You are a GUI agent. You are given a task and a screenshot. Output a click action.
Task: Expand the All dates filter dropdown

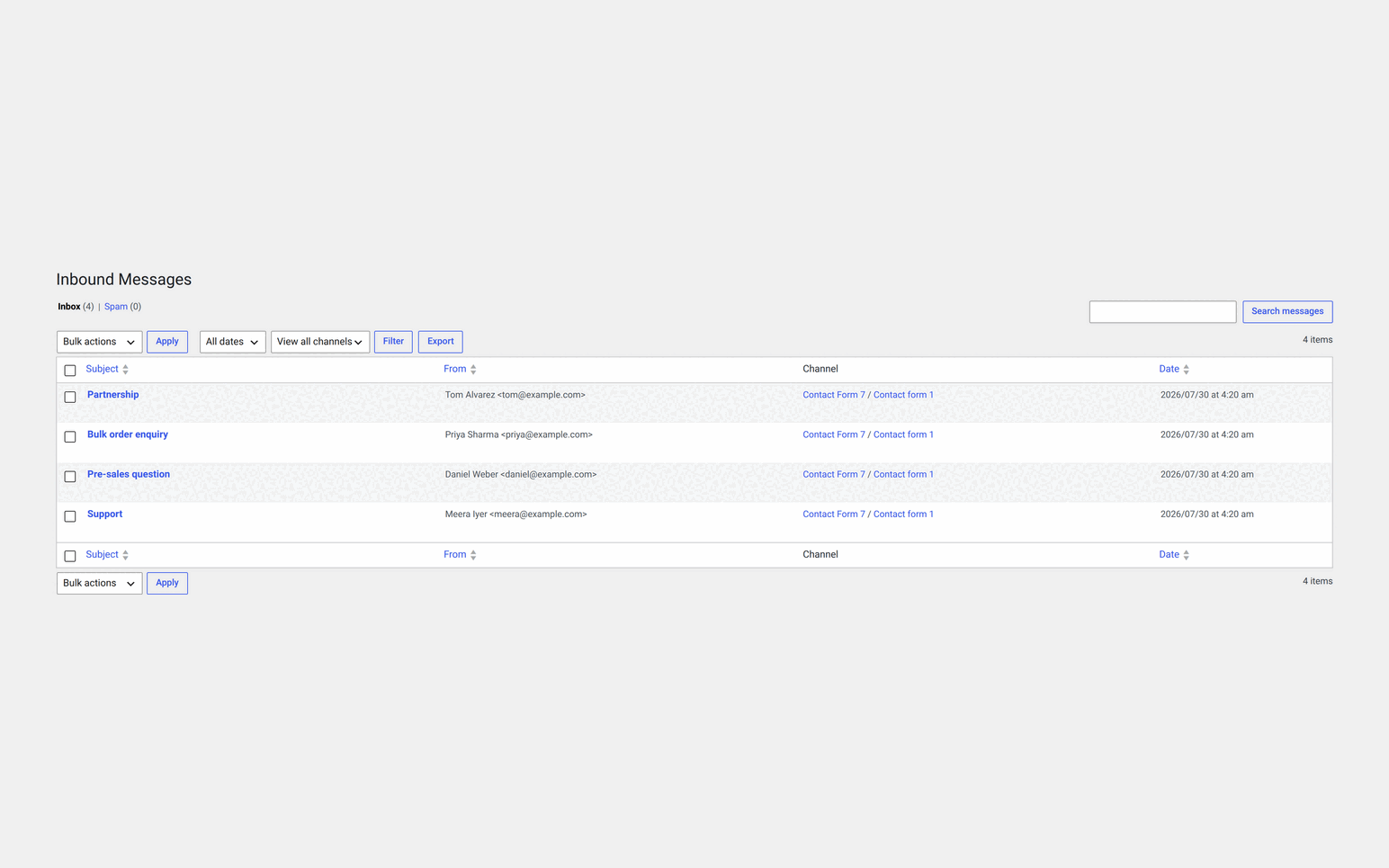(x=232, y=342)
